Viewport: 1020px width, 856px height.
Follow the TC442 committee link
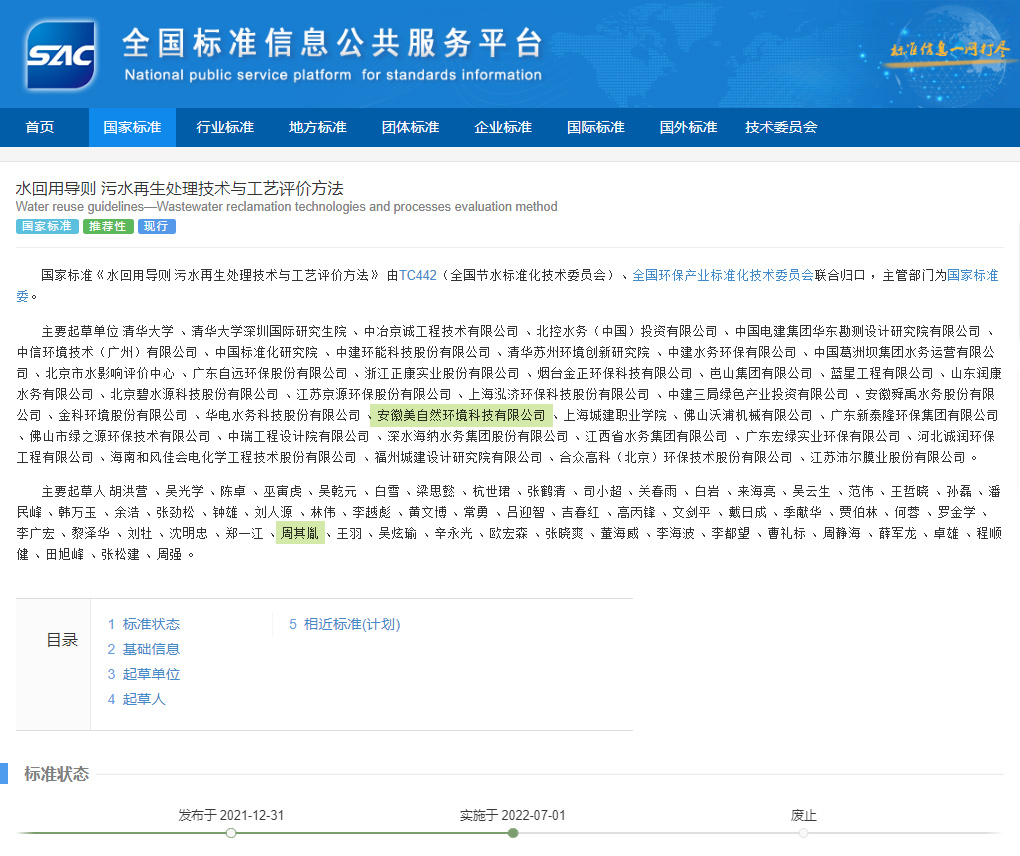[x=418, y=275]
